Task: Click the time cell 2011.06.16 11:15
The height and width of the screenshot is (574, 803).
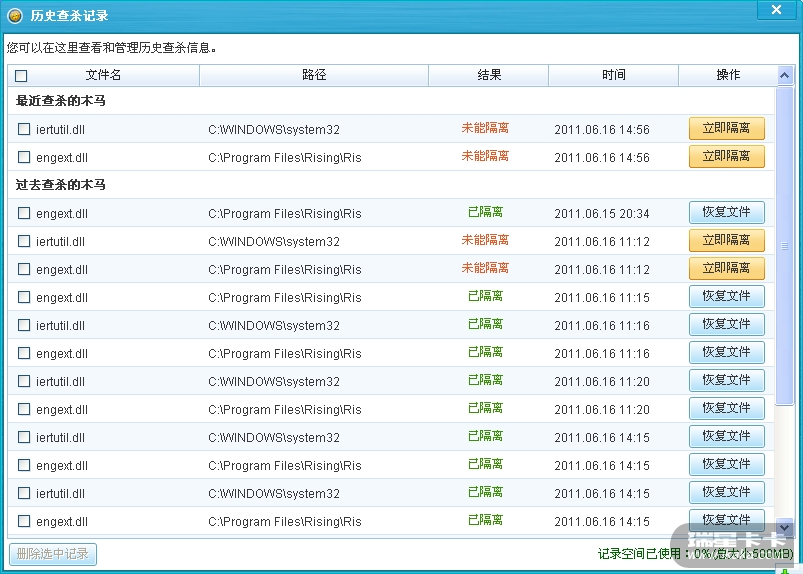Action: click(x=602, y=297)
